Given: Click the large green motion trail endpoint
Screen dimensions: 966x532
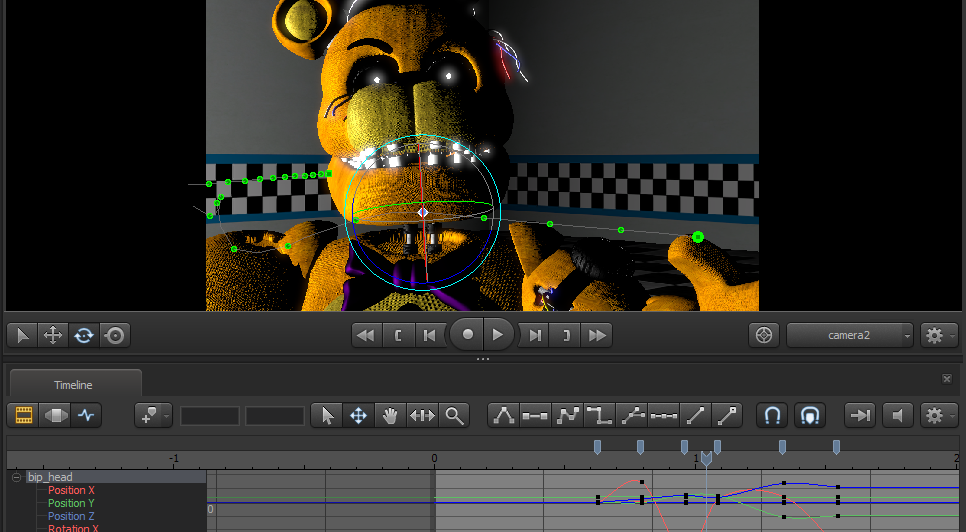Looking at the screenshot, I should [698, 237].
